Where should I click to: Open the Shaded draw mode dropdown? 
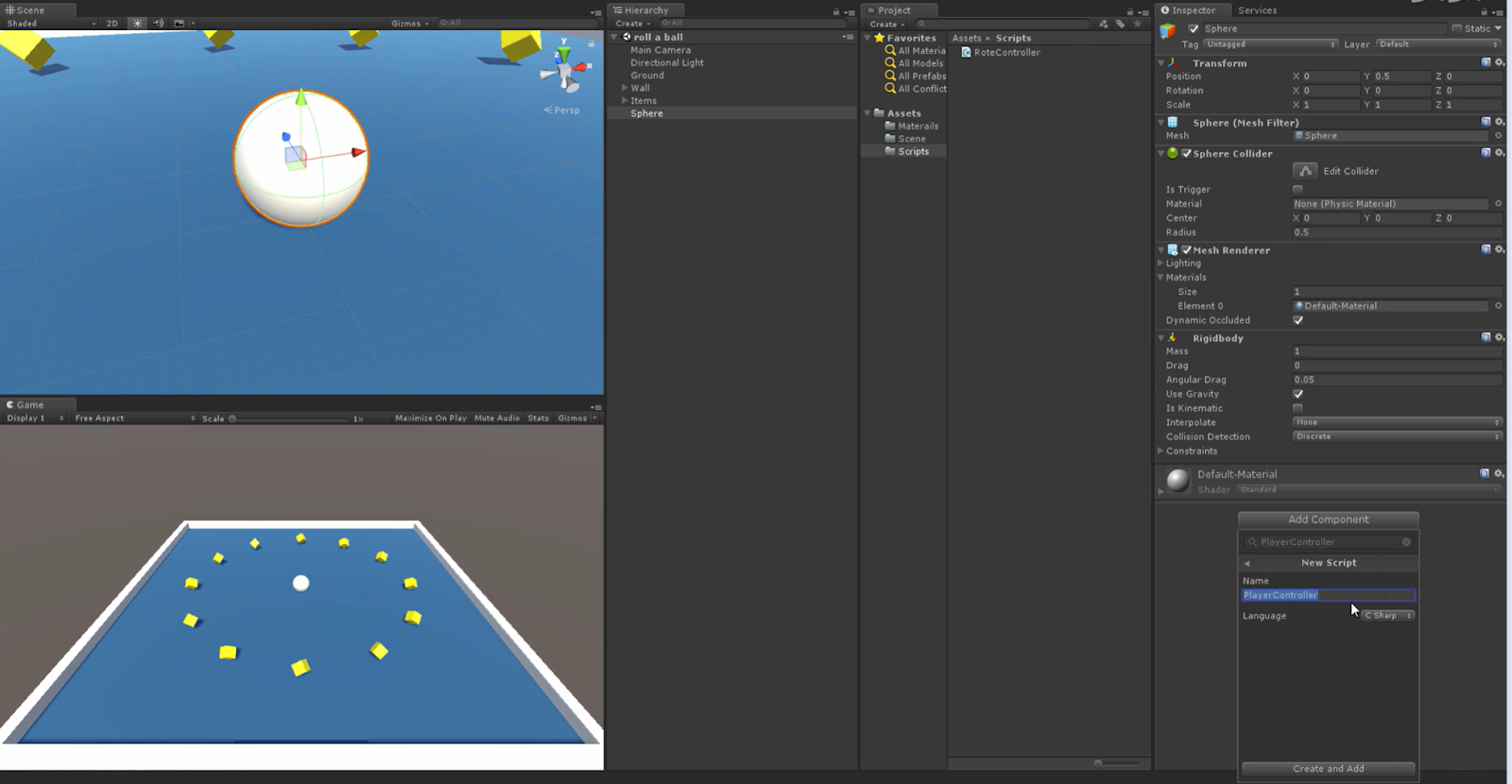click(x=51, y=24)
